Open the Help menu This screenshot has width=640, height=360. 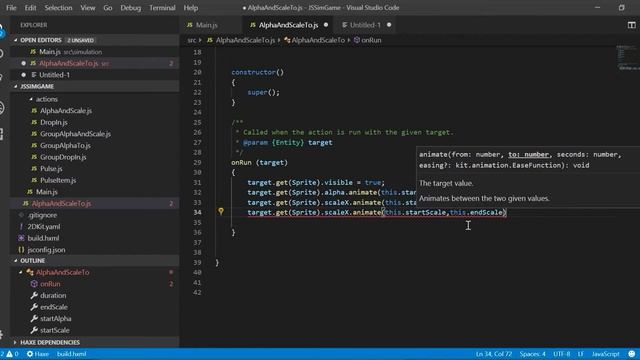pyautogui.click(x=191, y=8)
